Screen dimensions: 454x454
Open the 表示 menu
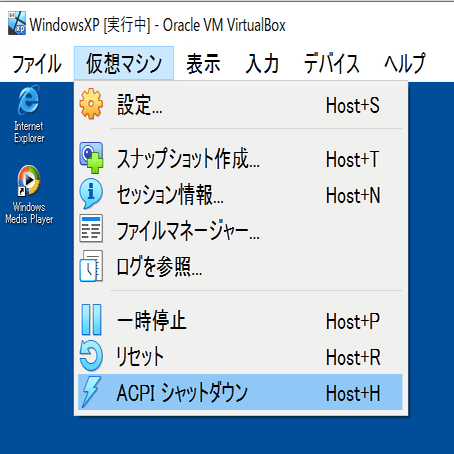203,64
